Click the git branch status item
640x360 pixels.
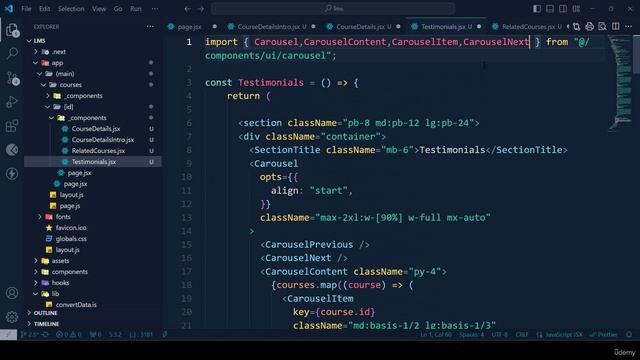(x=30, y=335)
